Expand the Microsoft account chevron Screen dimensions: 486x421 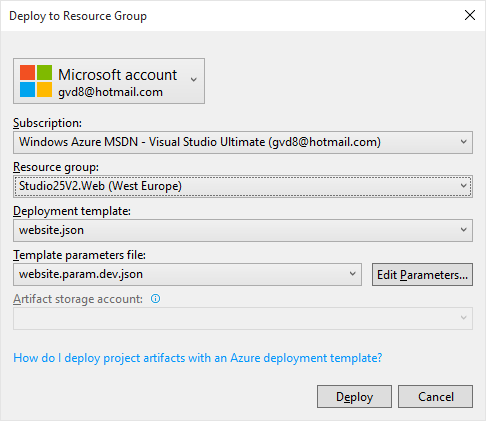pyautogui.click(x=194, y=79)
